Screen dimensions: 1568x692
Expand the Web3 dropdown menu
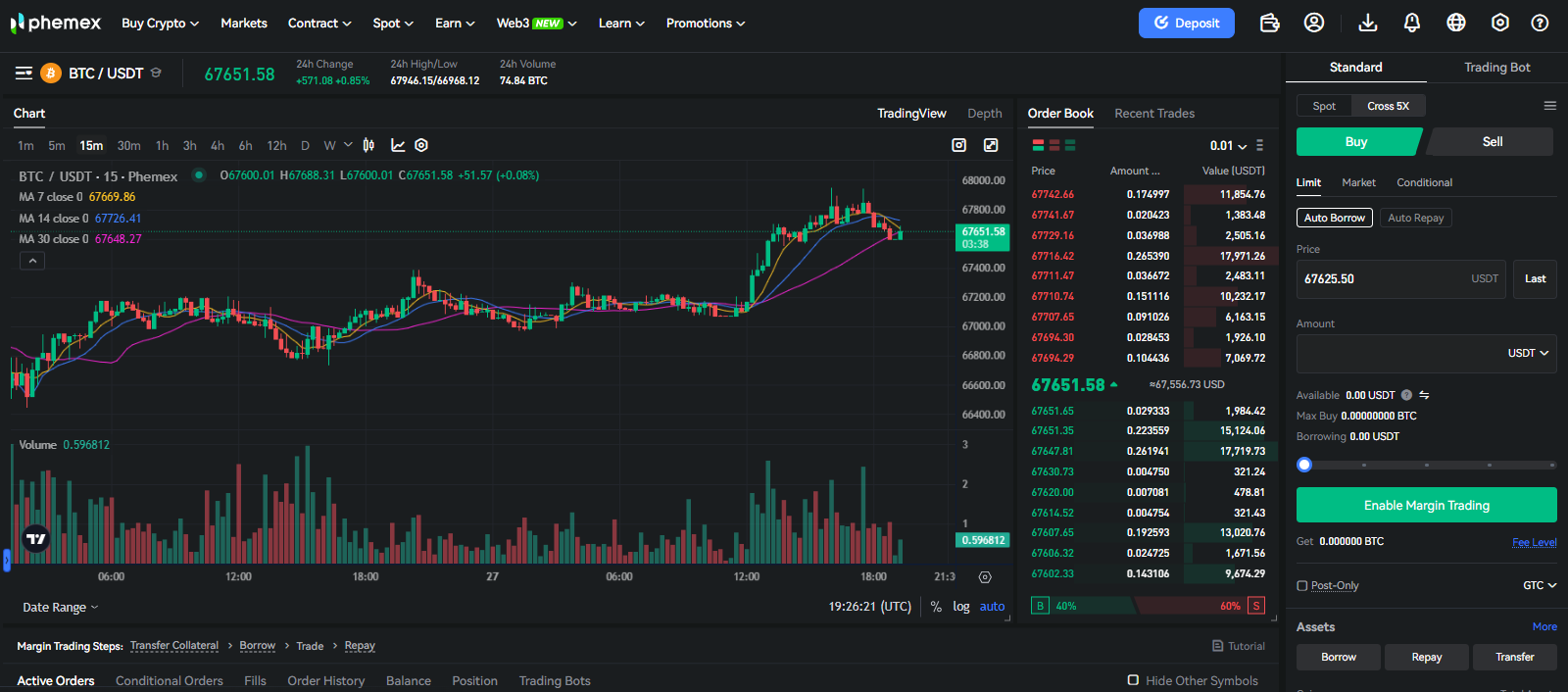536,23
